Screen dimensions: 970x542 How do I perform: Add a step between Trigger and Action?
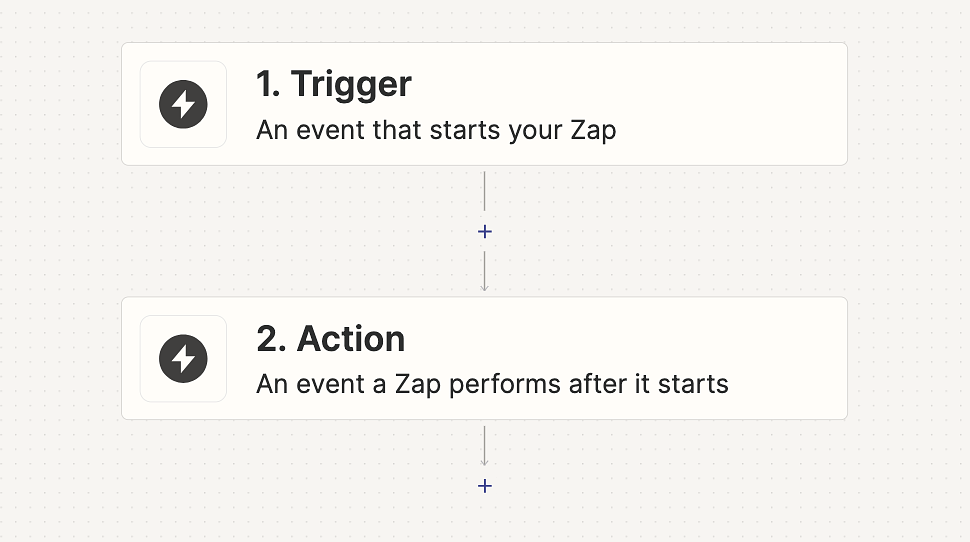[485, 232]
